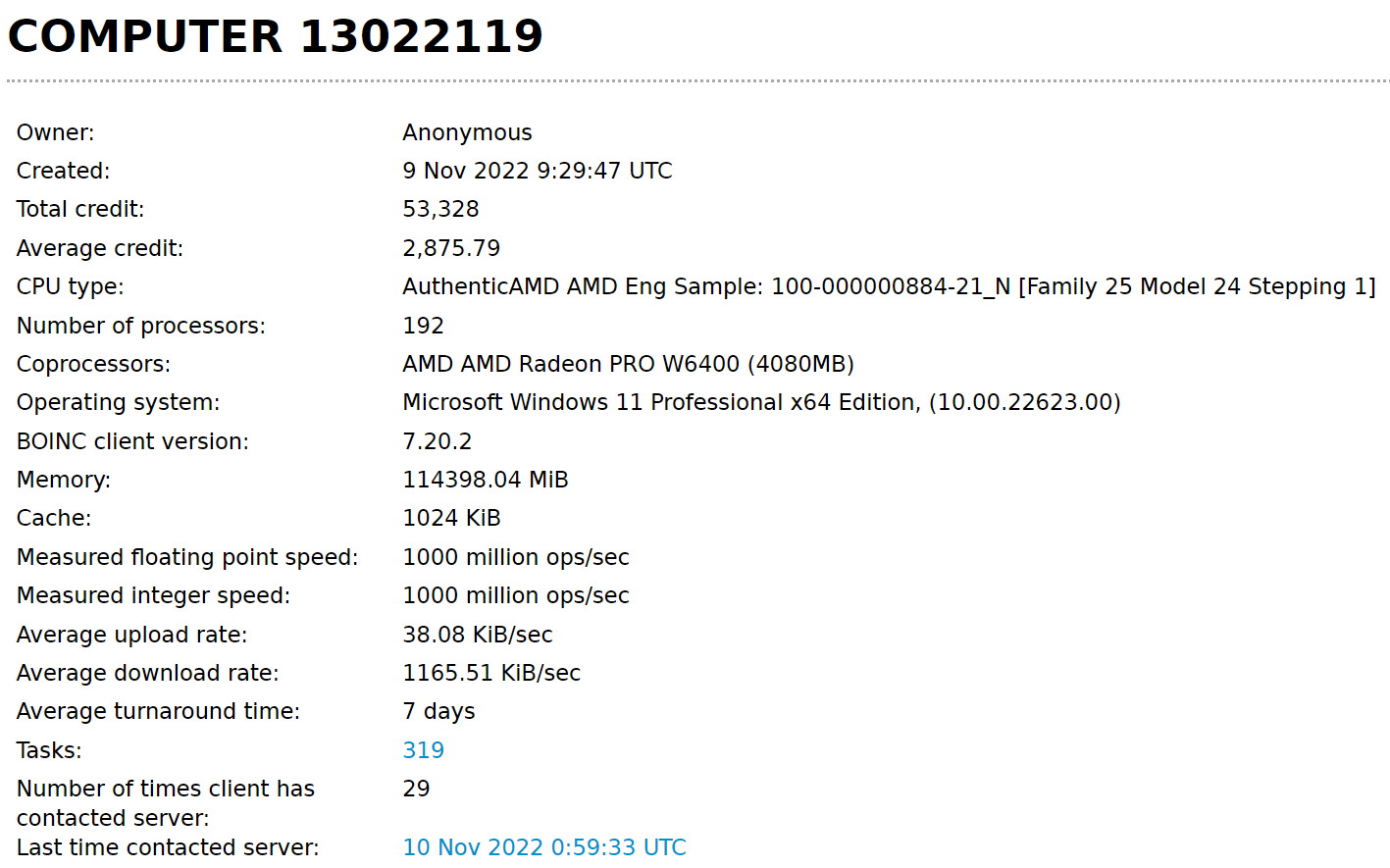Click the processor count 192
The image size is (1390, 868).
pyautogui.click(x=423, y=326)
